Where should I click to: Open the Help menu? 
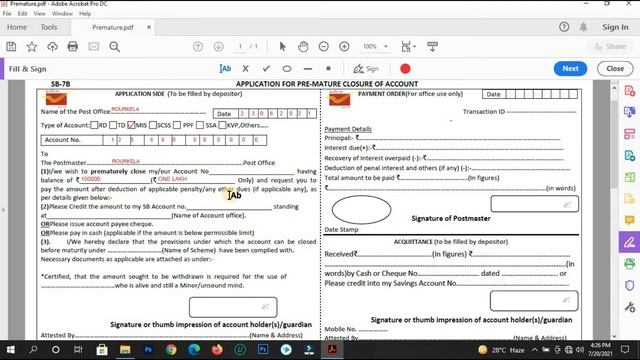tap(85, 13)
